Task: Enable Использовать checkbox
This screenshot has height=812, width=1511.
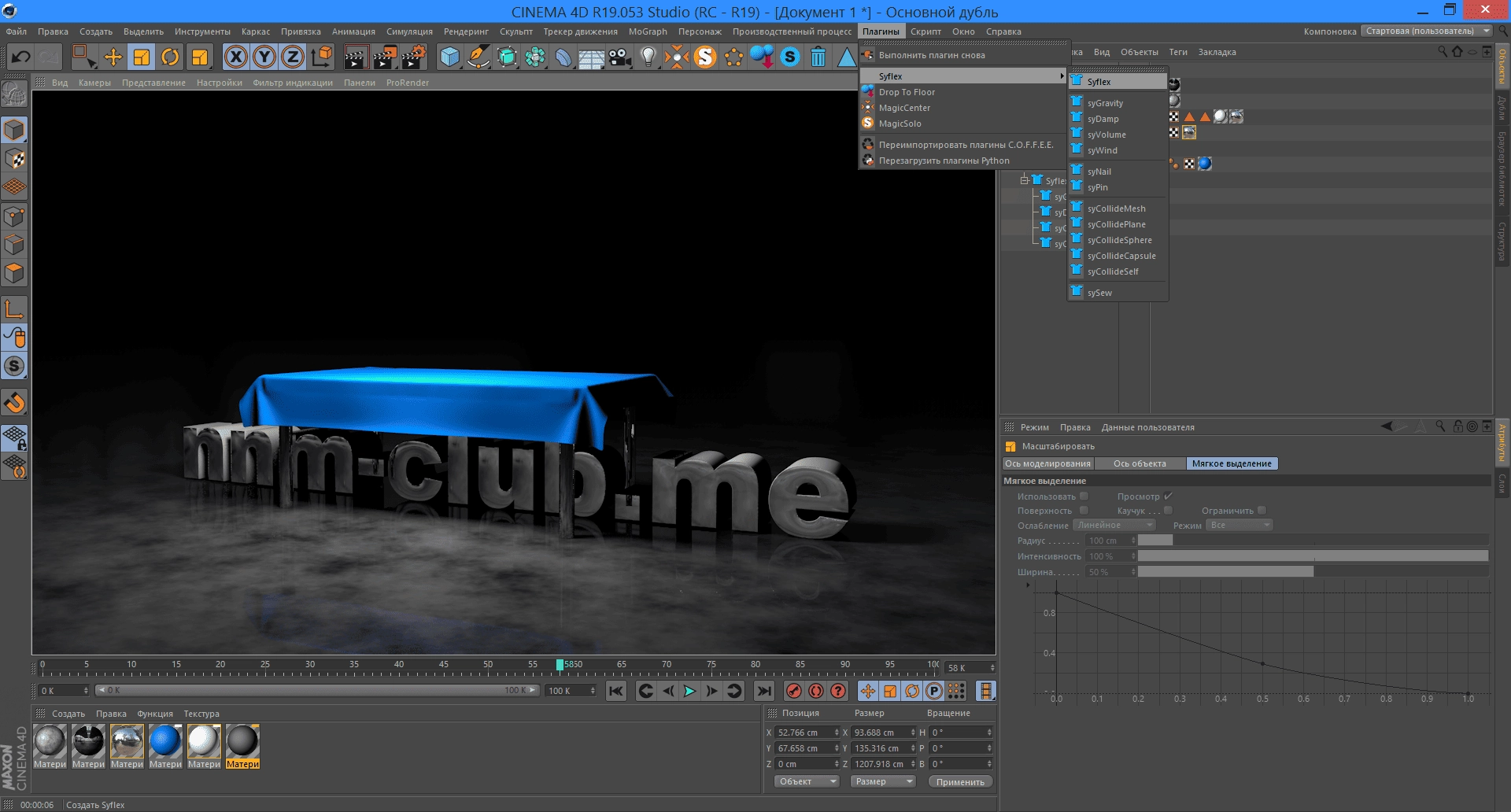Action: coord(1084,496)
